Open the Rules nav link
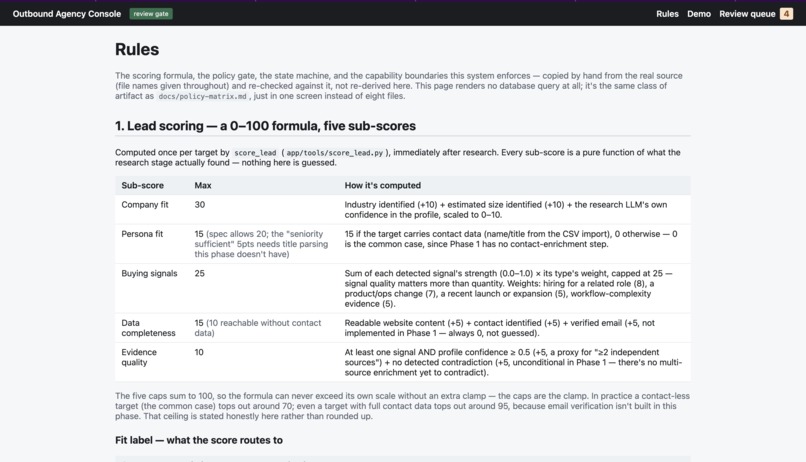The width and height of the screenshot is (806, 462). [x=667, y=14]
